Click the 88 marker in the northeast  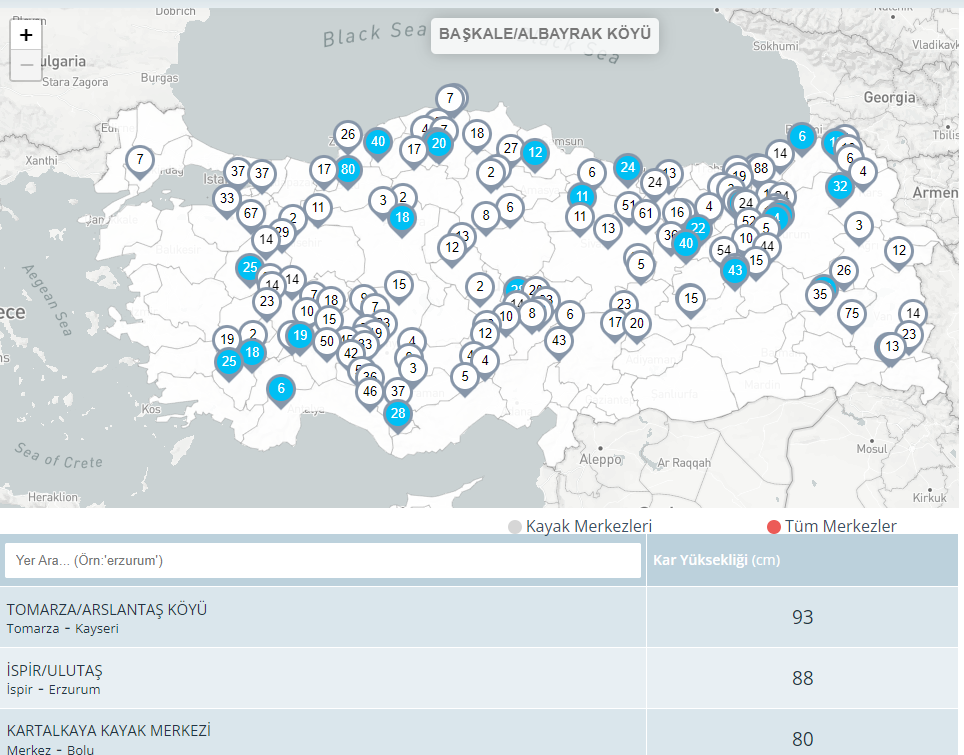click(x=761, y=168)
